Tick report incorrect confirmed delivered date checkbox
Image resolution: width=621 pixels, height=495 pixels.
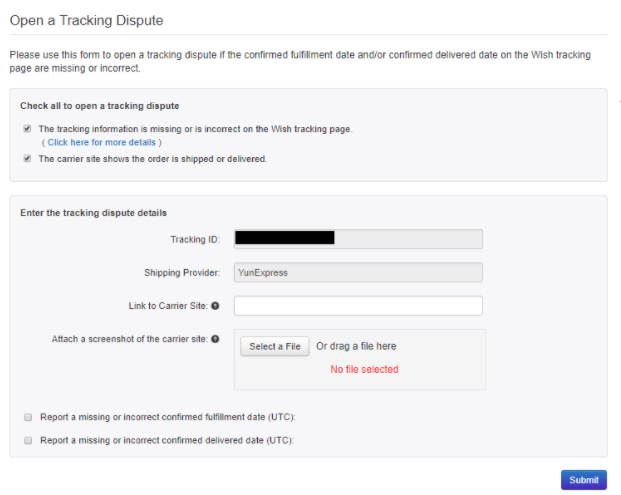(27, 440)
